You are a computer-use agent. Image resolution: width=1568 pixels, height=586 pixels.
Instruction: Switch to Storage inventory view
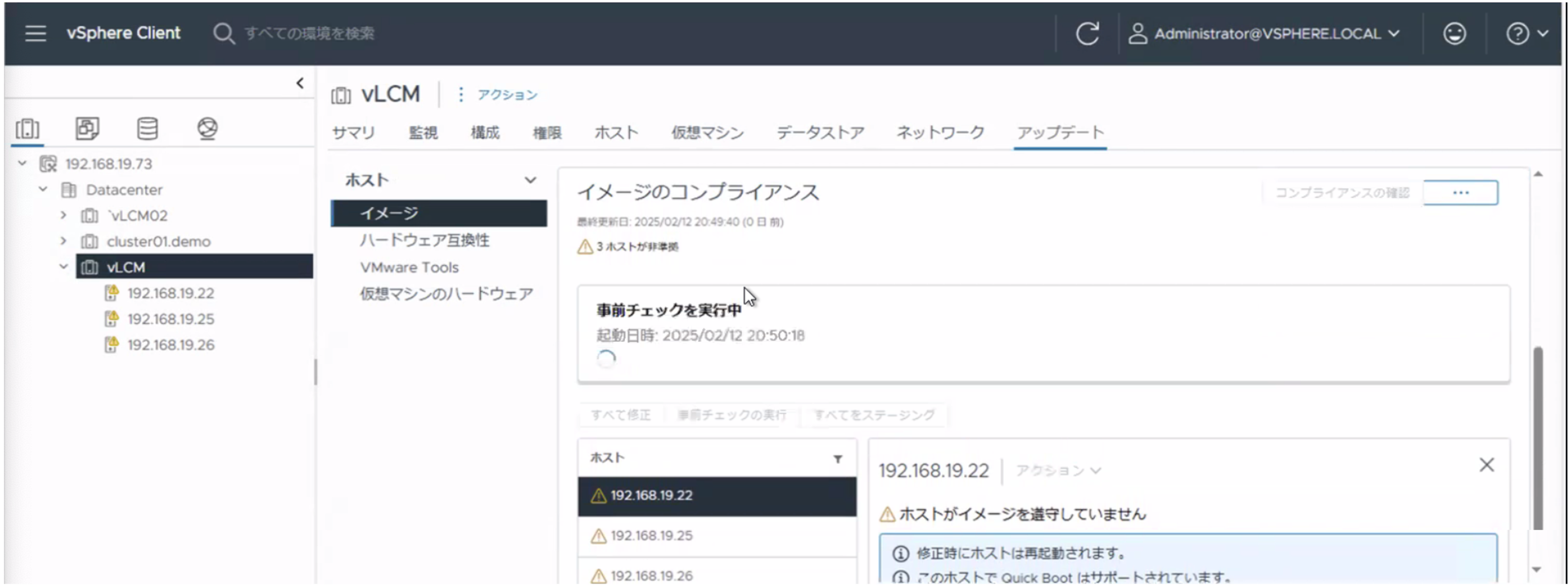(147, 128)
